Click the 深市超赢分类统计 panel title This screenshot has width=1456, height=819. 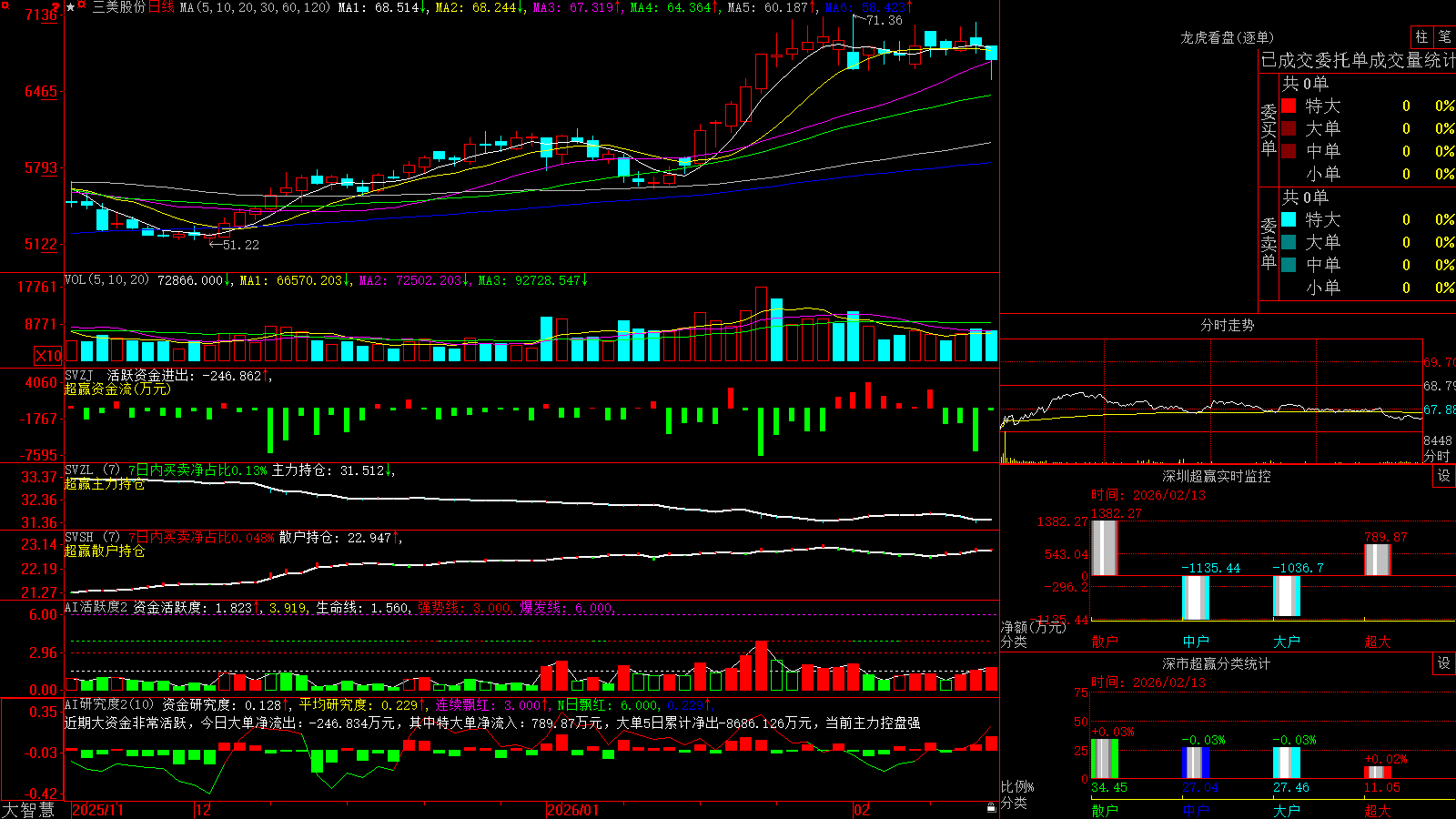pos(1216,663)
